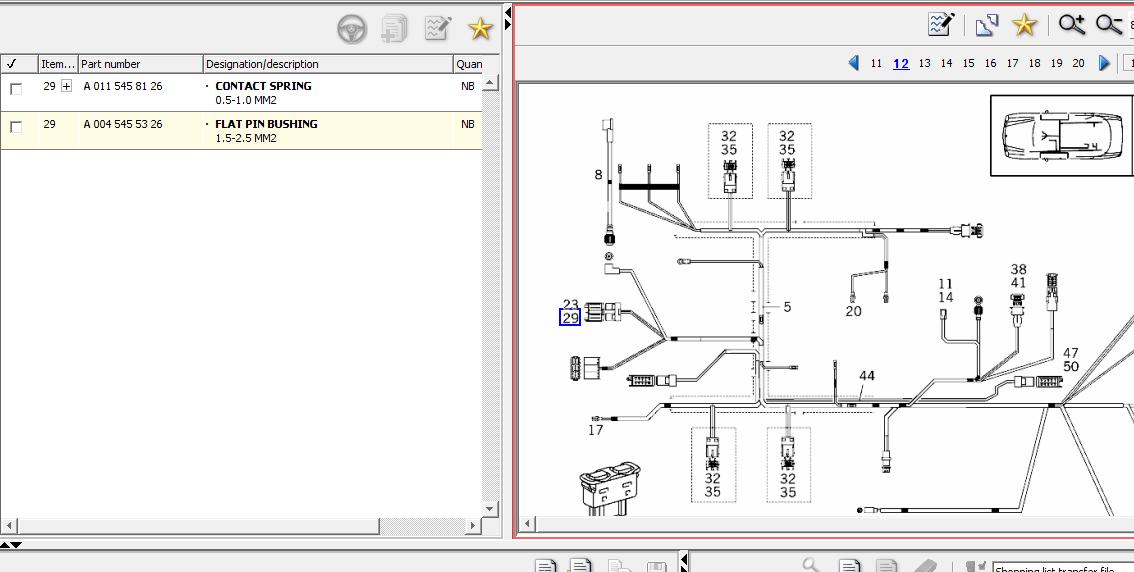Click the steering wheel icon in parts toolbar

coord(352,28)
